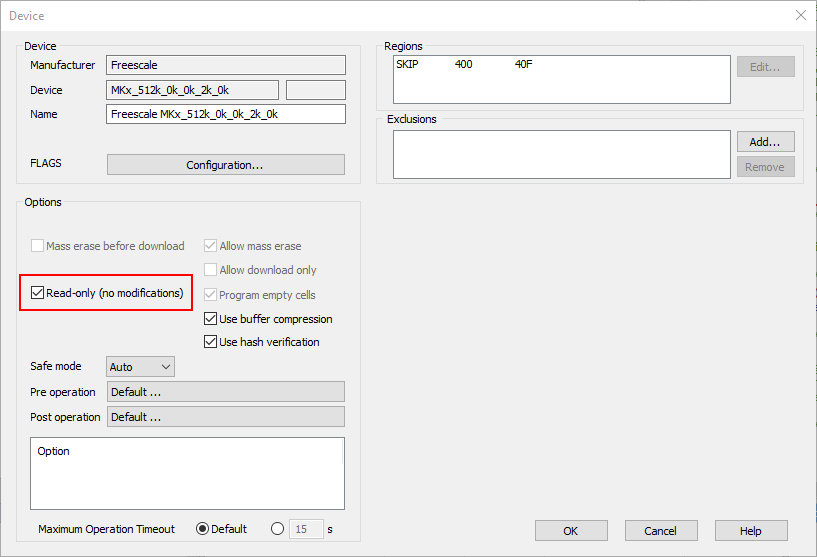Select Default operation timeout radio button
This screenshot has height=557, width=817.
coord(203,529)
